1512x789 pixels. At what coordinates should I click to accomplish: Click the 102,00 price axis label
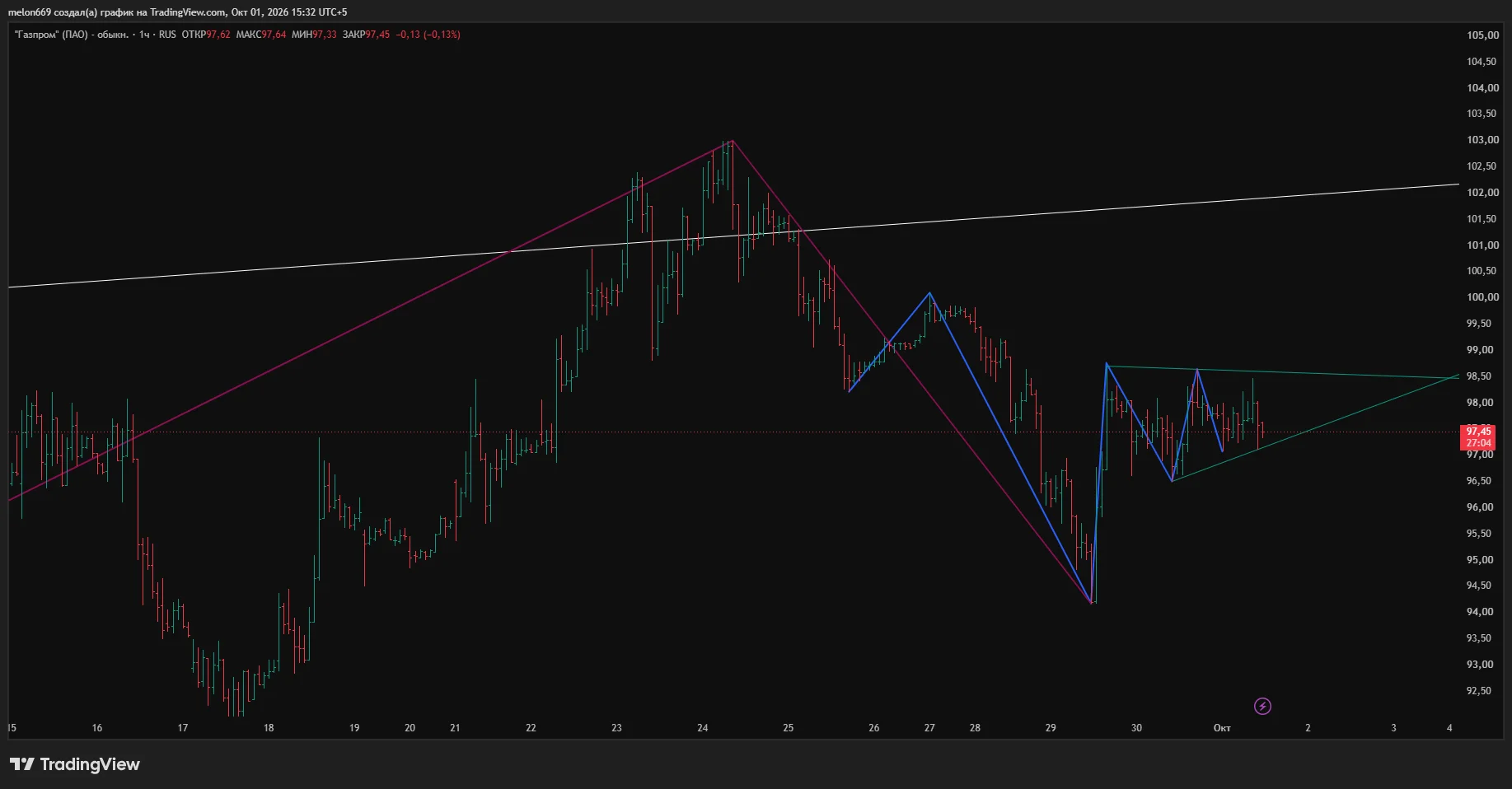point(1482,193)
